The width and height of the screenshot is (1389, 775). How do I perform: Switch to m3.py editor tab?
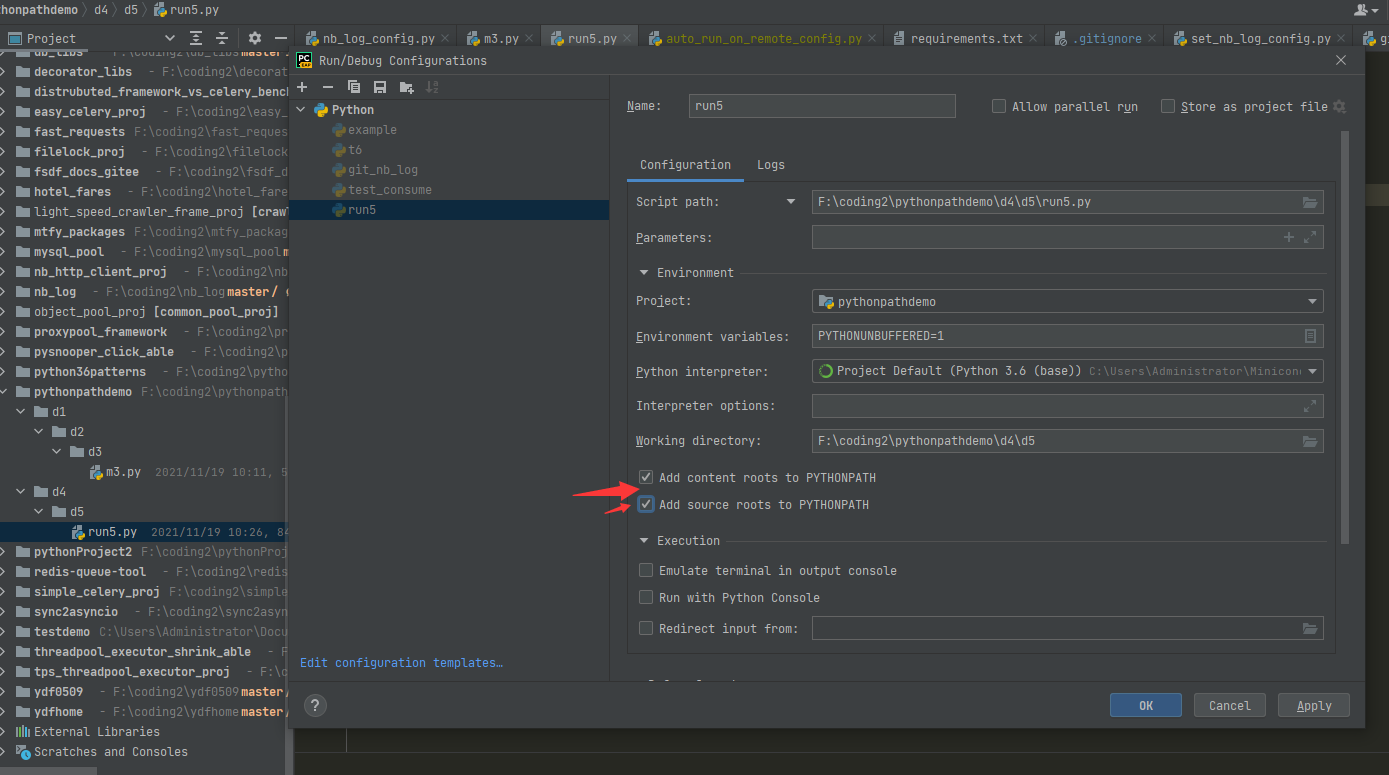[501, 39]
